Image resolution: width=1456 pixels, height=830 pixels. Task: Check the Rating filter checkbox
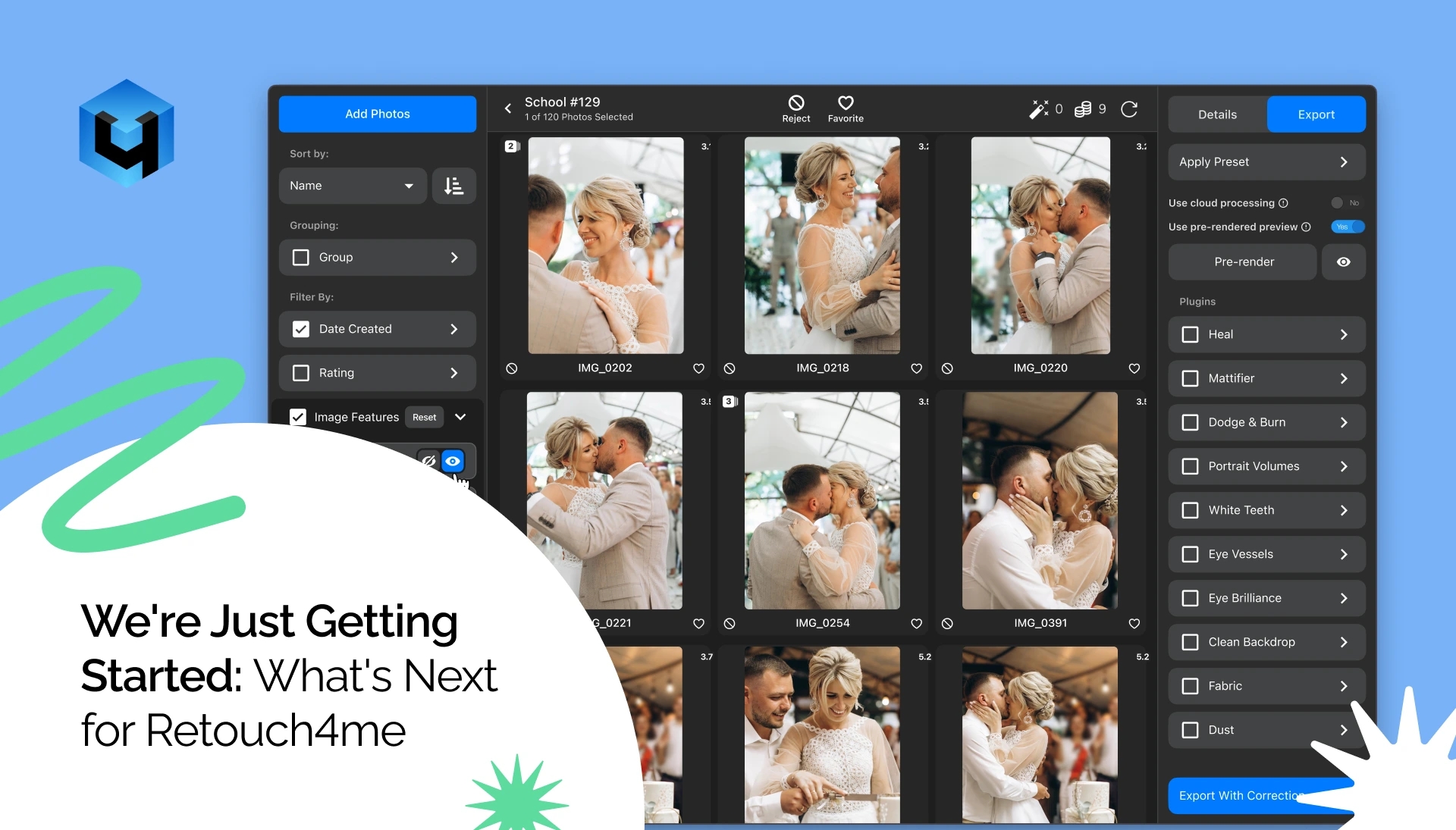(x=301, y=373)
